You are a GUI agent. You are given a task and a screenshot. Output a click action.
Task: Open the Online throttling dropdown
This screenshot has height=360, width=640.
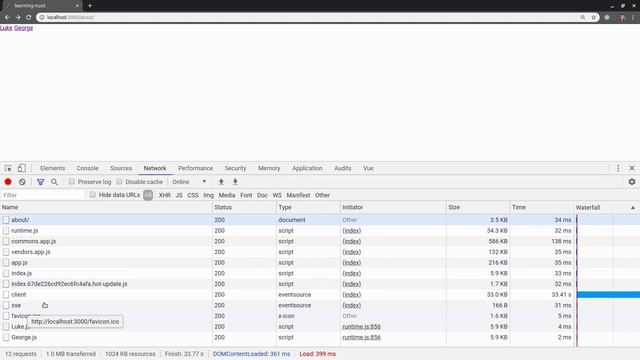[189, 182]
